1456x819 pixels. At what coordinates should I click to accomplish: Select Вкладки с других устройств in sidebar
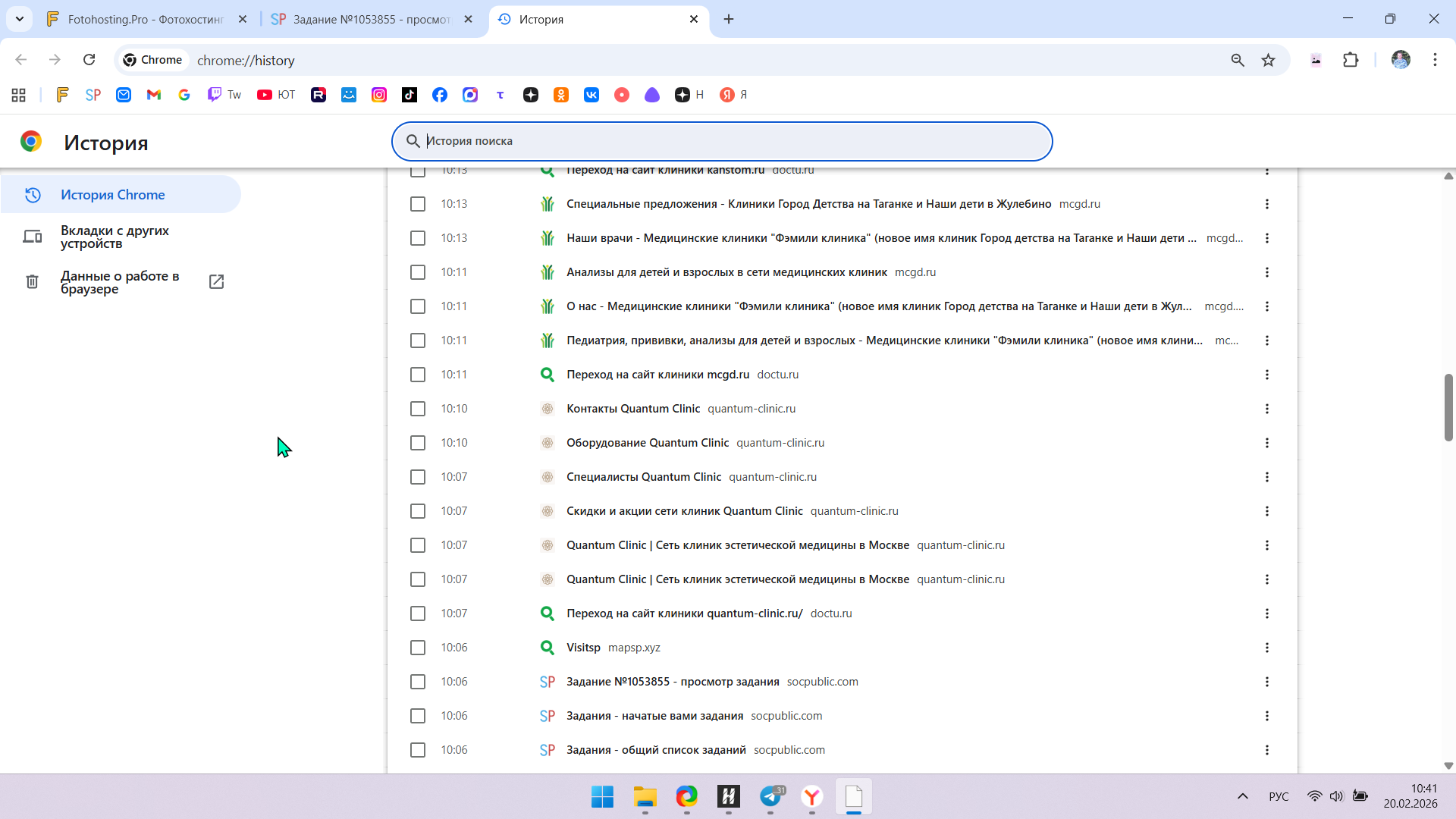(x=115, y=237)
